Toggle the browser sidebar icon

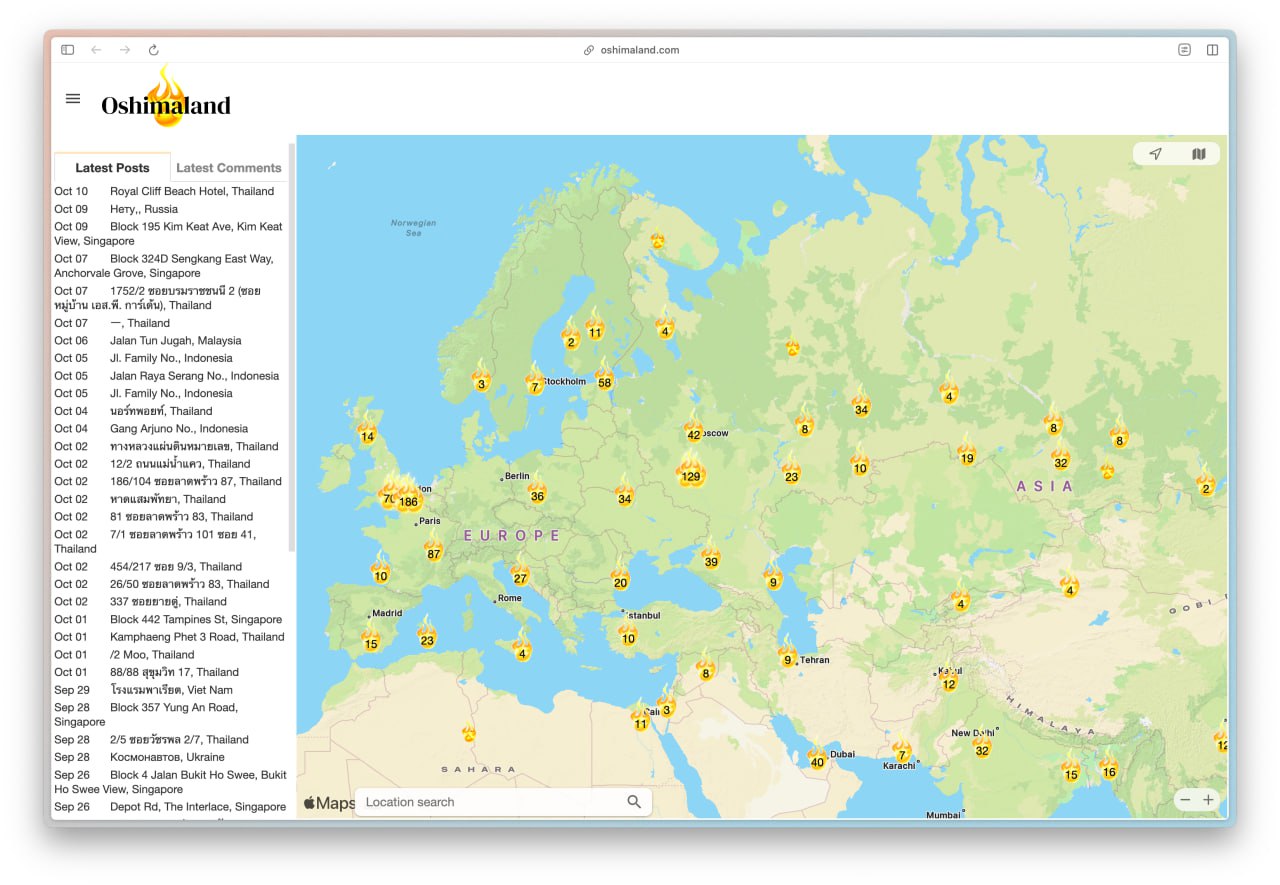(67, 50)
